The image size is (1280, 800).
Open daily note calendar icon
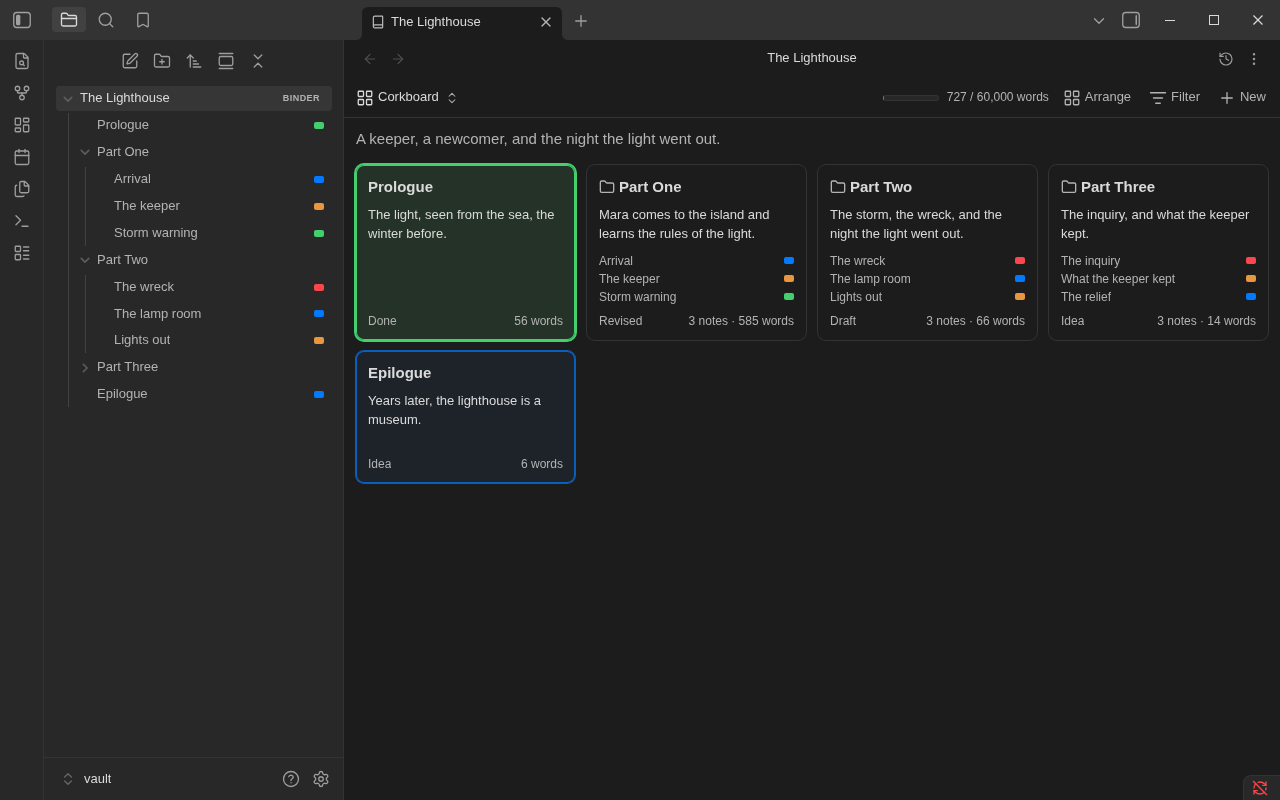pos(22,157)
